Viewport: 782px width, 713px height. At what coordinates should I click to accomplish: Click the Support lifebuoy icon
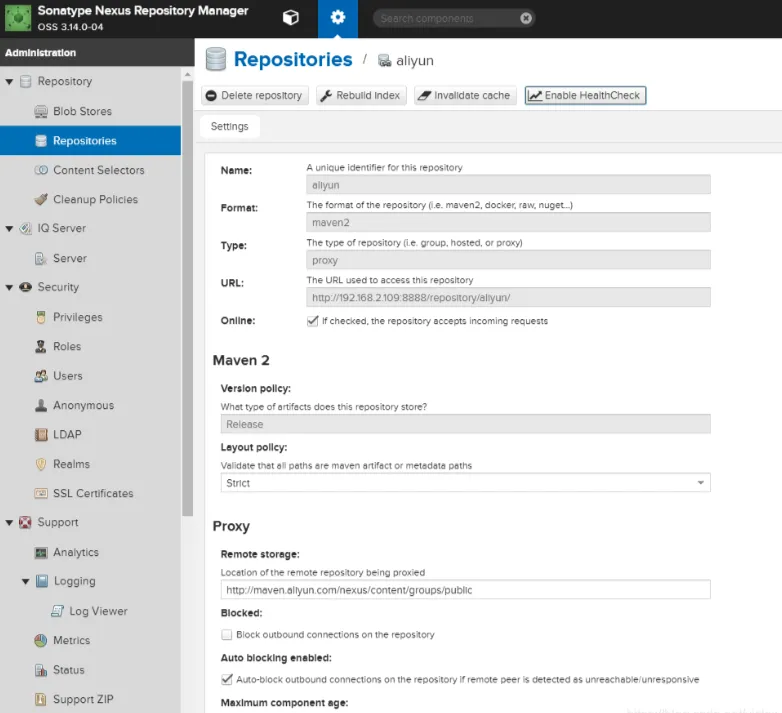tap(25, 523)
